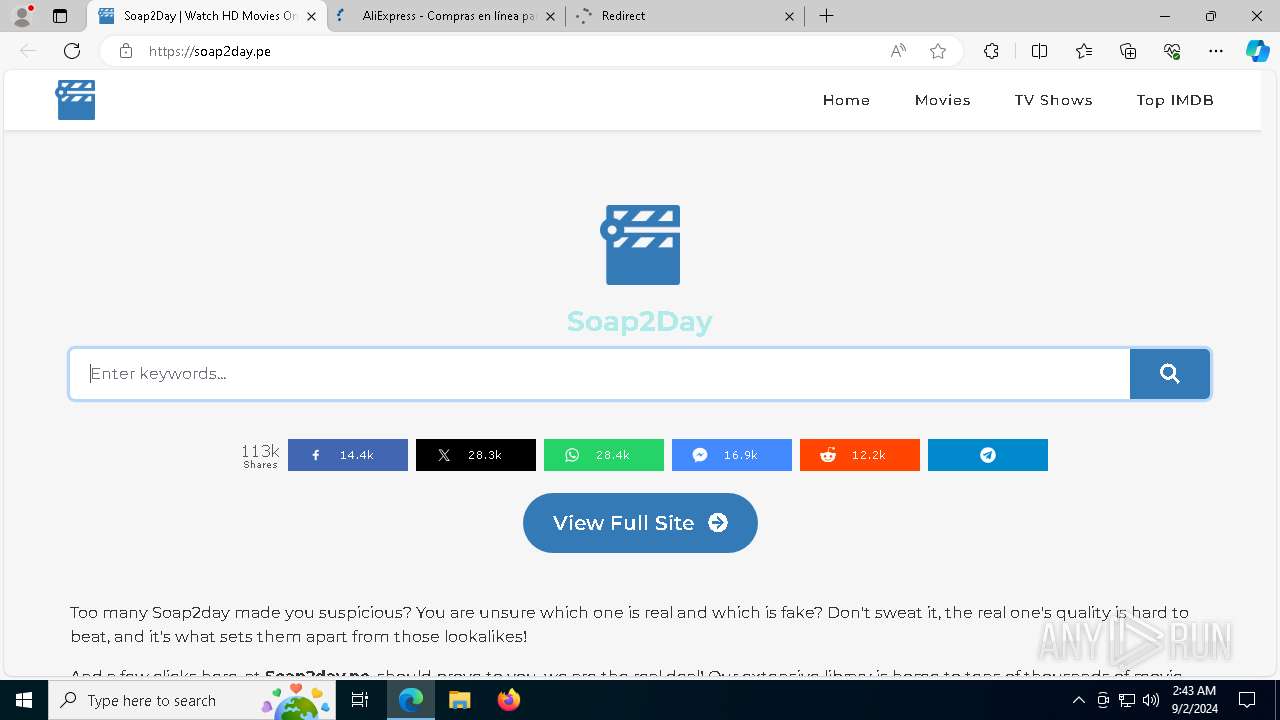Viewport: 1280px width, 720px height.
Task: Open the notification center
Action: [x=1247, y=700]
